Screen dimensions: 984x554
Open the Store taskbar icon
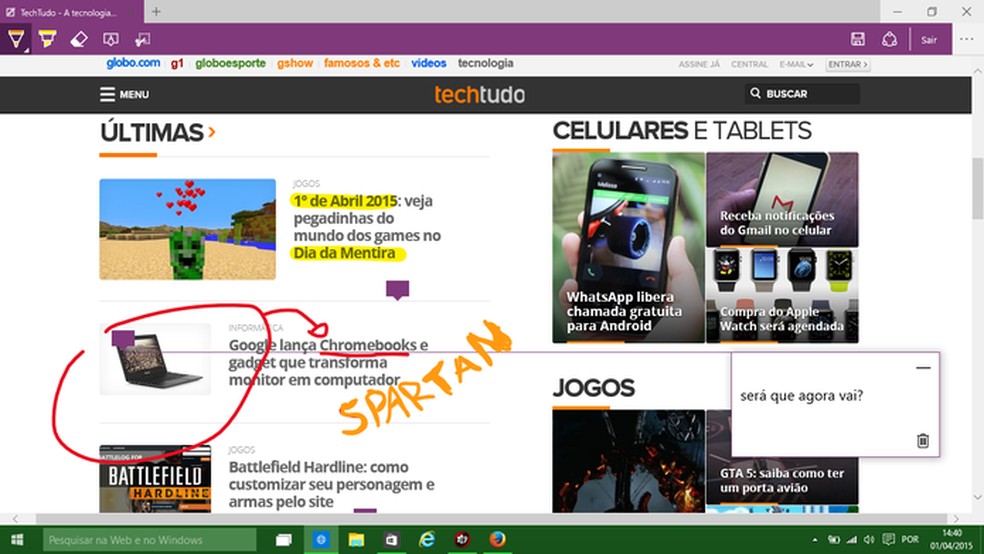pos(392,540)
